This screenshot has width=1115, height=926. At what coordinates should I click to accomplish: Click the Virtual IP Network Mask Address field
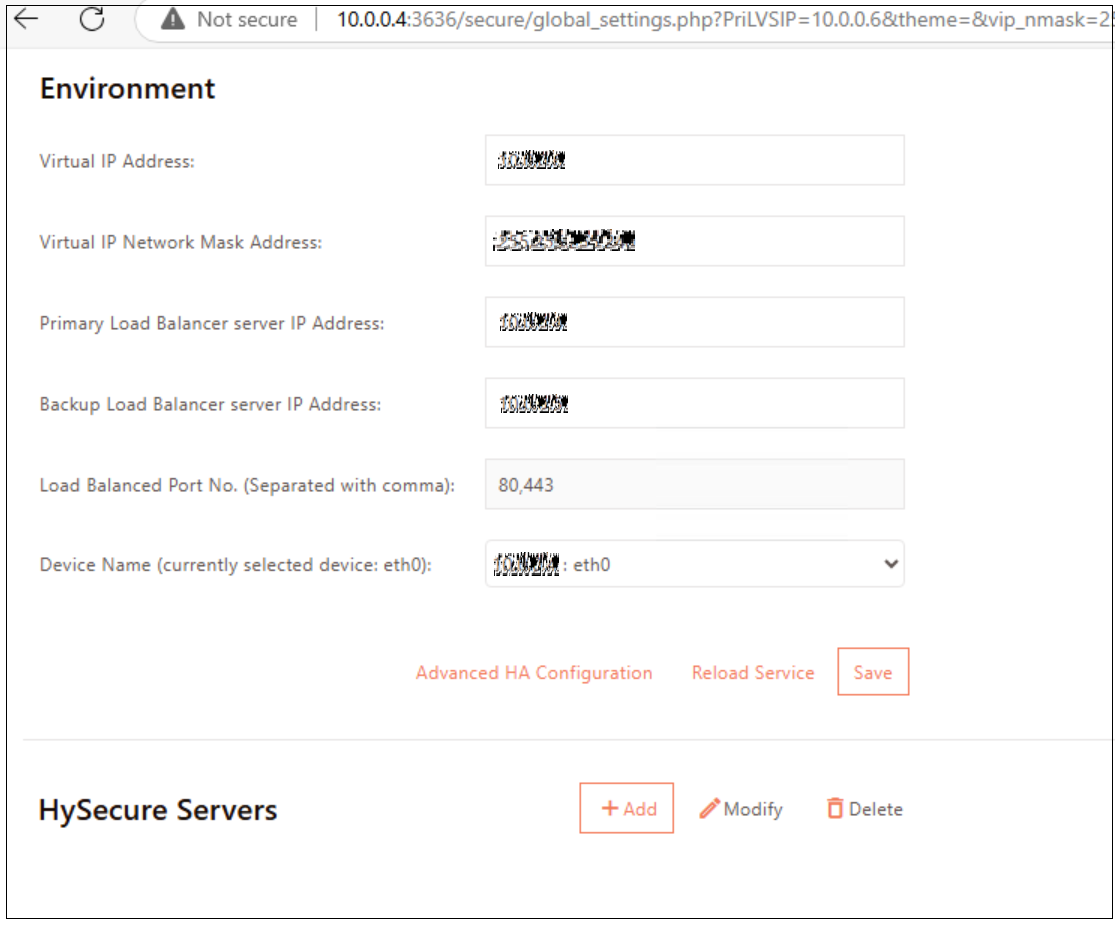click(694, 241)
